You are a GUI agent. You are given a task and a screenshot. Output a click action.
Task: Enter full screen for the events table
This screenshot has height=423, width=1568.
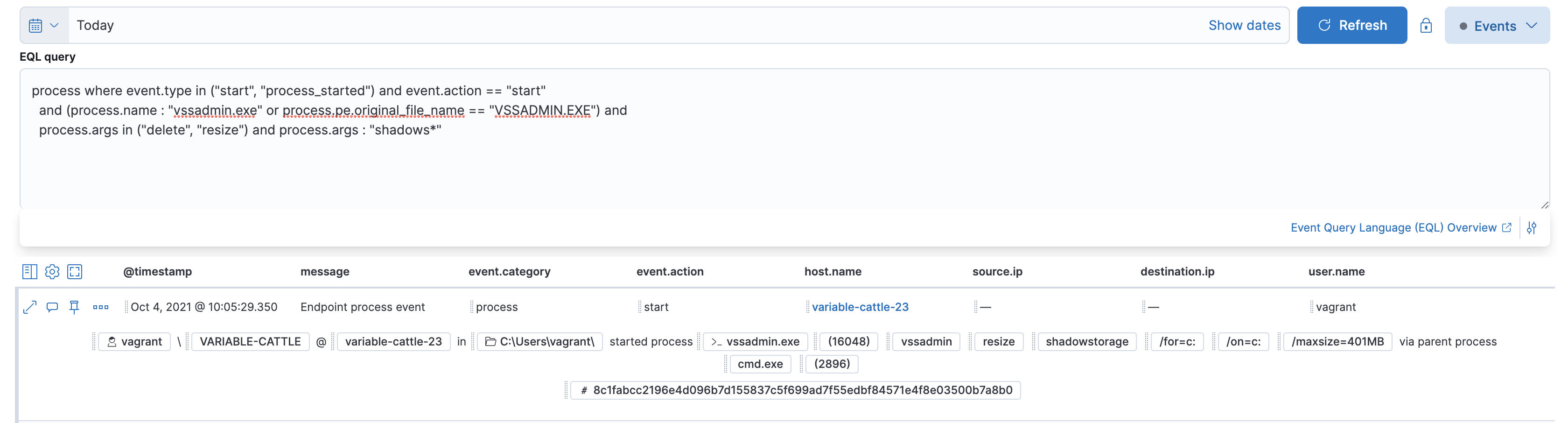(75, 272)
